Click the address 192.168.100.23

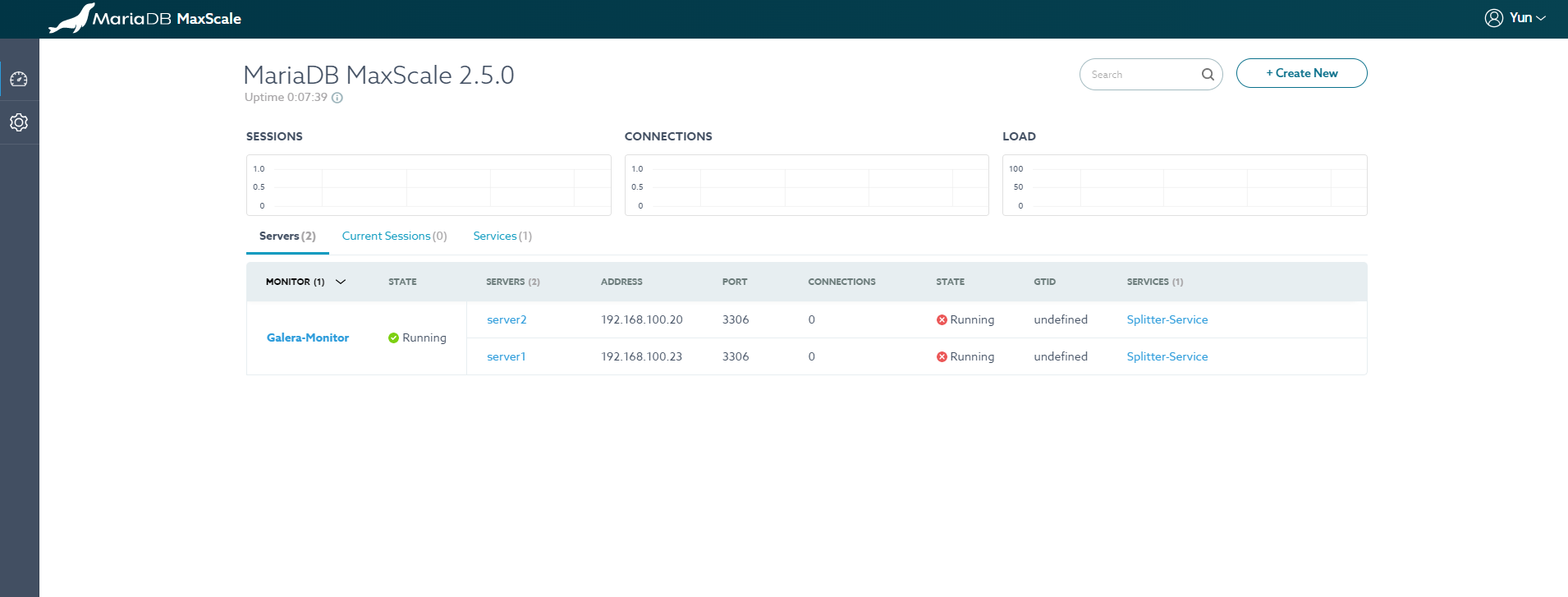(642, 356)
